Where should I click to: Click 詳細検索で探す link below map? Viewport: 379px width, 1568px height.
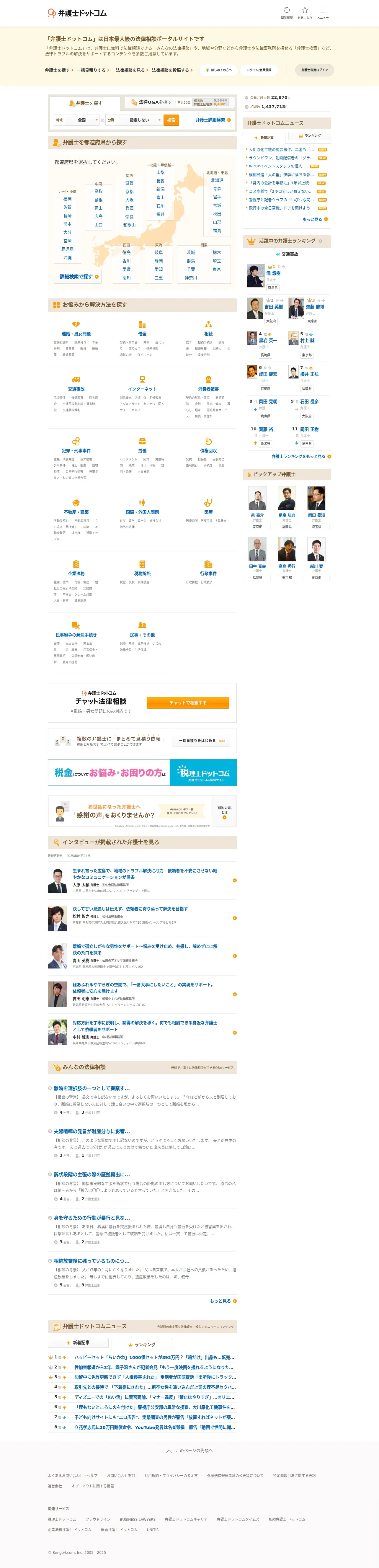[x=79, y=276]
